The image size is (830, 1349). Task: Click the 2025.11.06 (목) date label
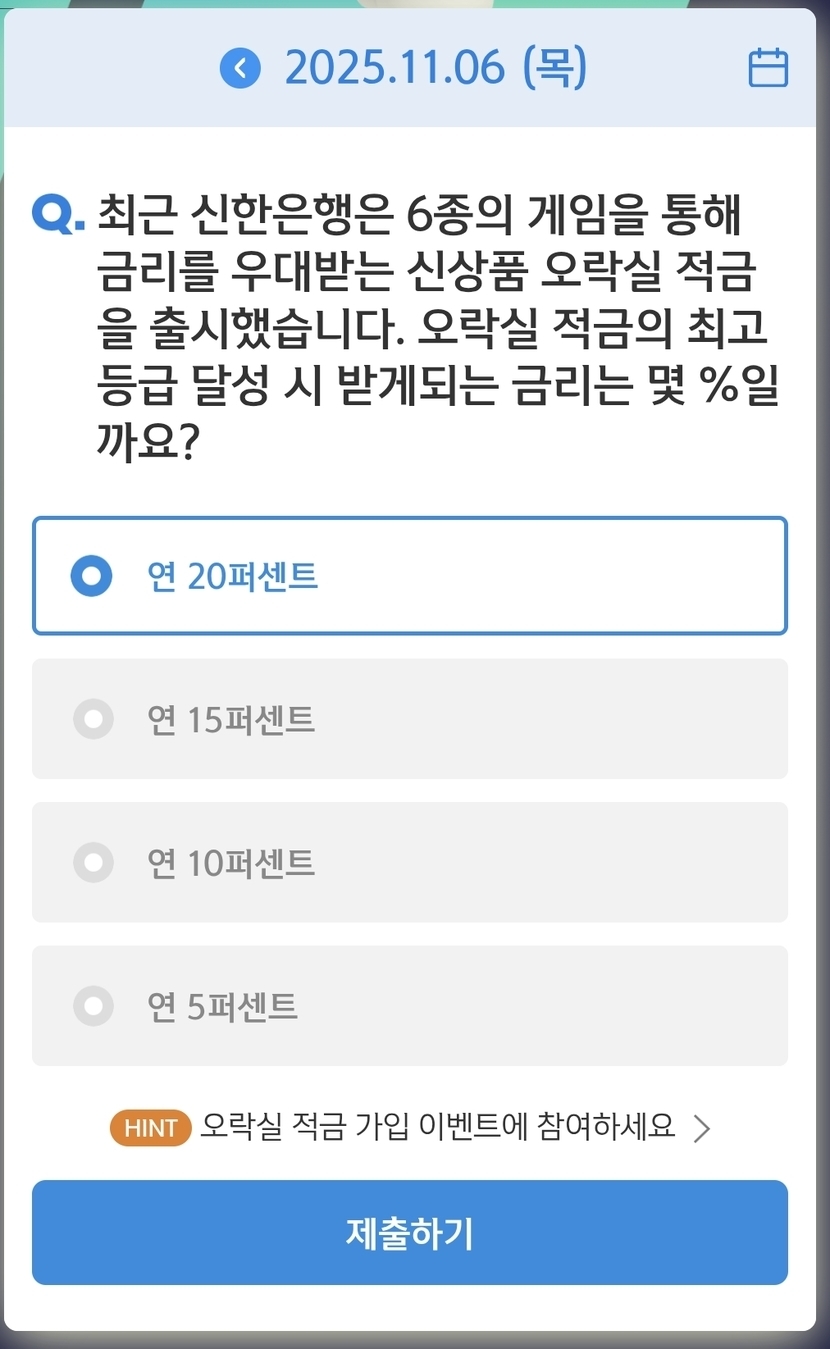point(435,69)
